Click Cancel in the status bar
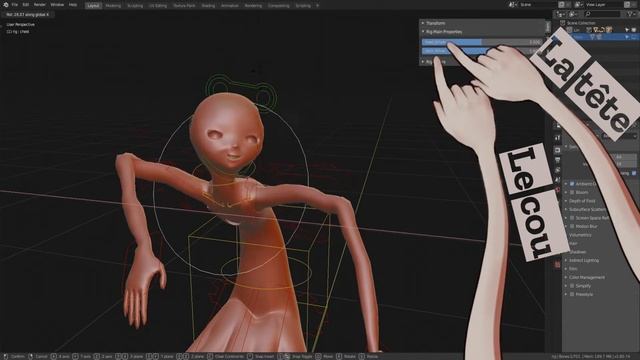The image size is (640, 360). [x=41, y=357]
